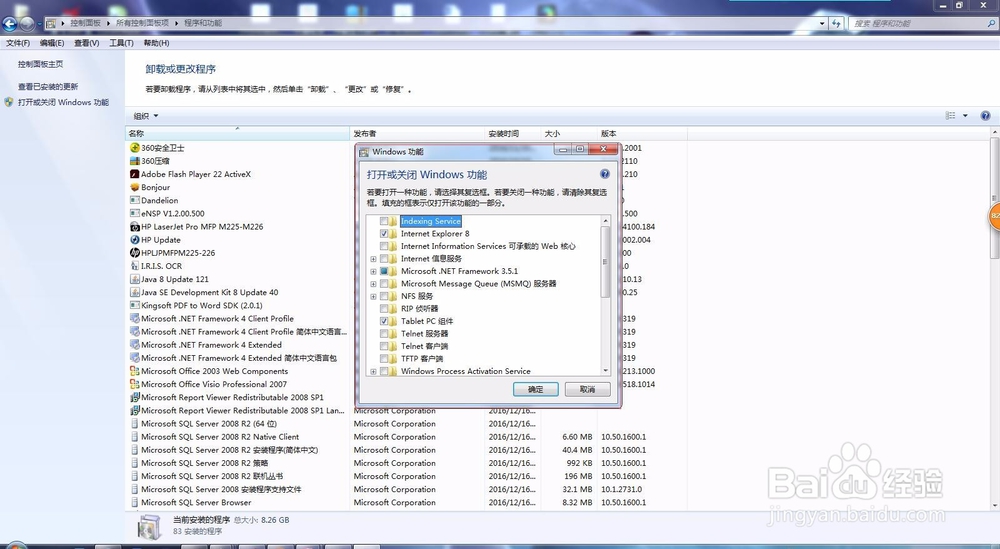Uncheck the Internet Explorer 8 checkbox

pos(384,234)
